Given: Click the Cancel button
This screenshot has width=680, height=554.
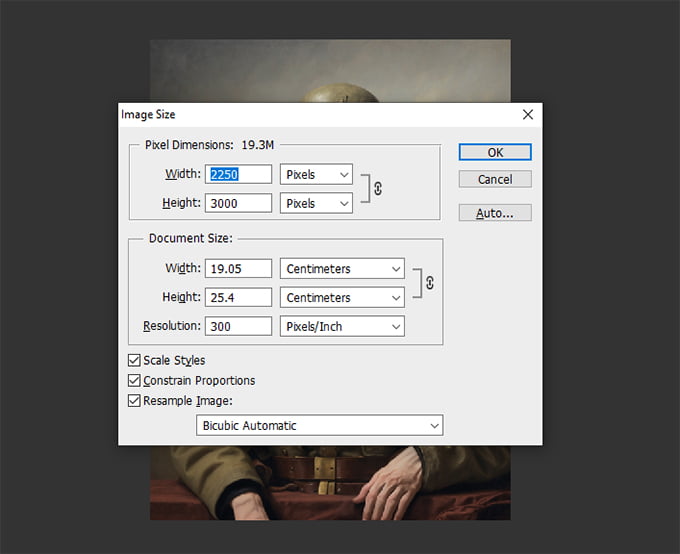Looking at the screenshot, I should pyautogui.click(x=495, y=179).
